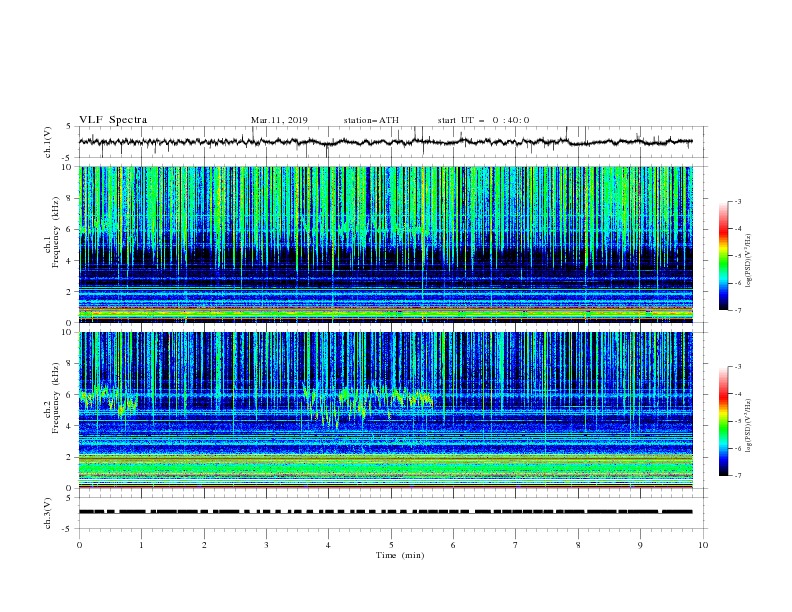Click the 'station=ATH' label
792x612 pixels.
pos(371,120)
